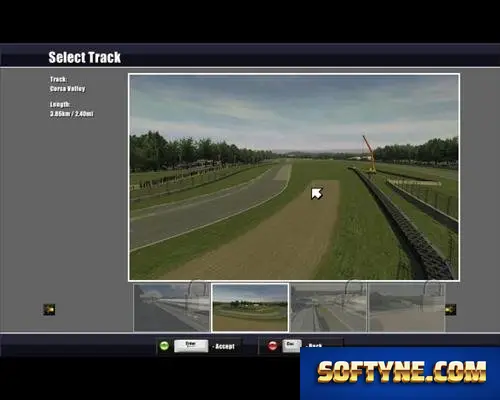The image size is (500, 400).
Task: Click the Esc key button beside Back
Action: click(292, 346)
